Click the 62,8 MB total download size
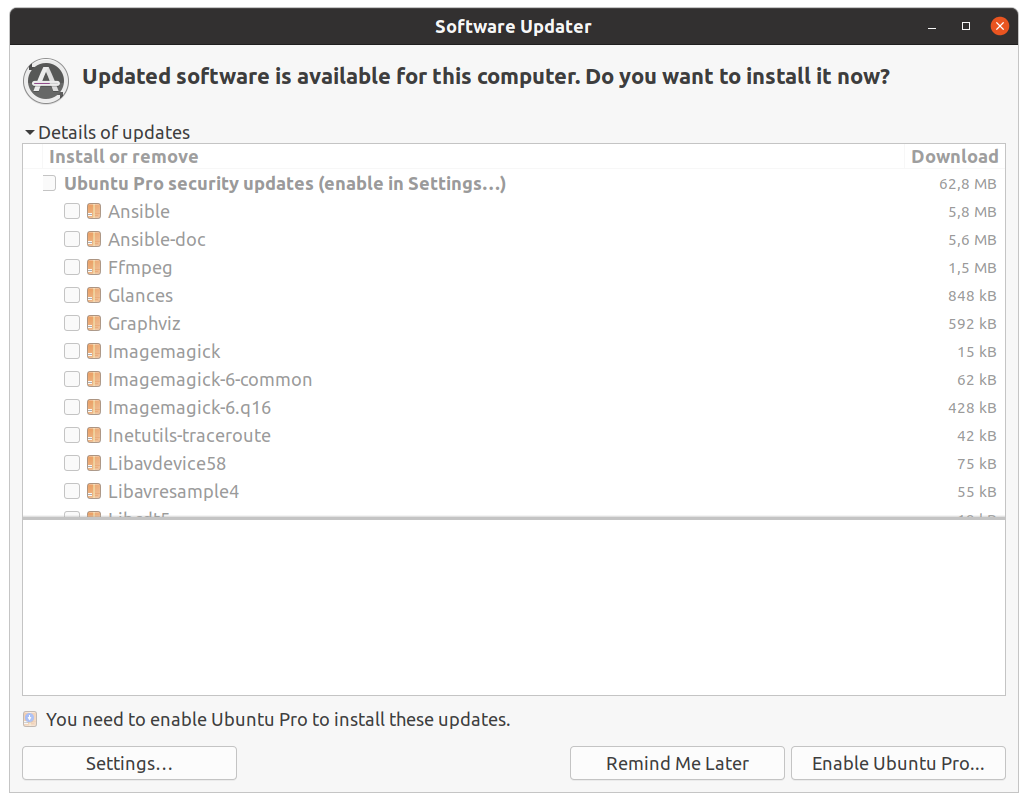1028x802 pixels. click(x=968, y=184)
